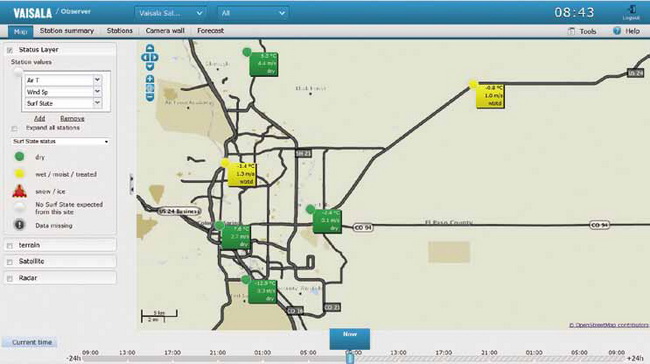Viewport: 650px width, 364px height.
Task: Open the Air T dropdown
Action: click(x=63, y=80)
